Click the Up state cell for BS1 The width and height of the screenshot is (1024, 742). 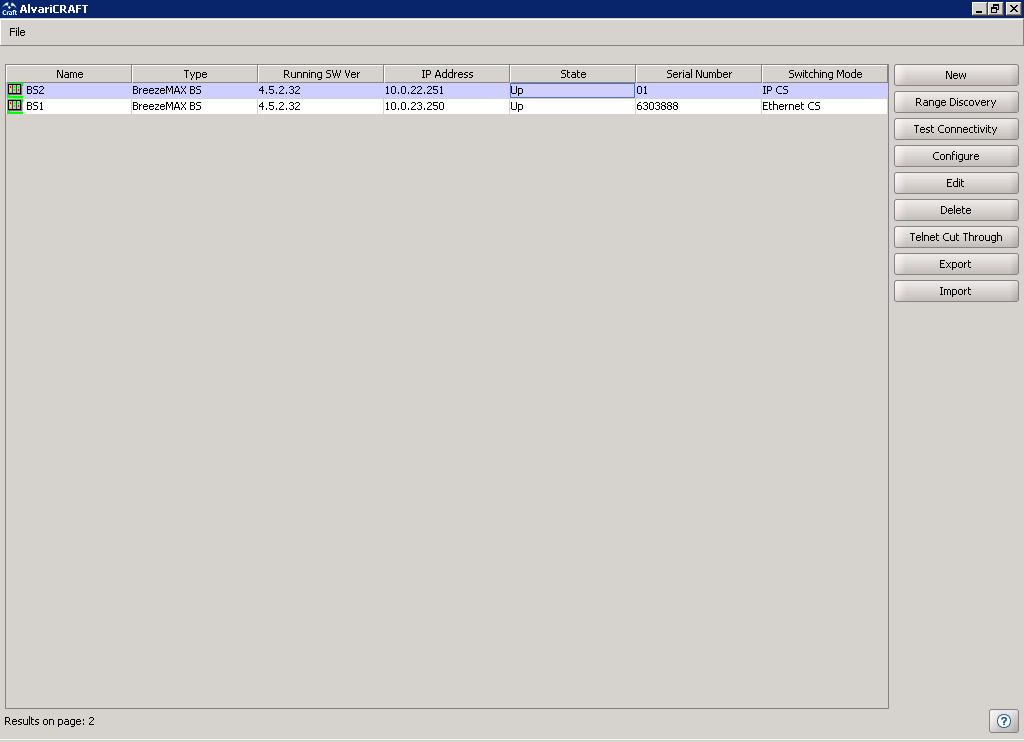pos(572,106)
